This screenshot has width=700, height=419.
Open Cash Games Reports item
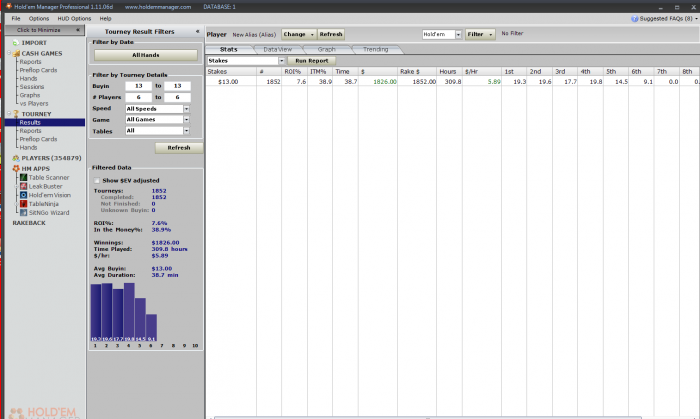(30, 62)
